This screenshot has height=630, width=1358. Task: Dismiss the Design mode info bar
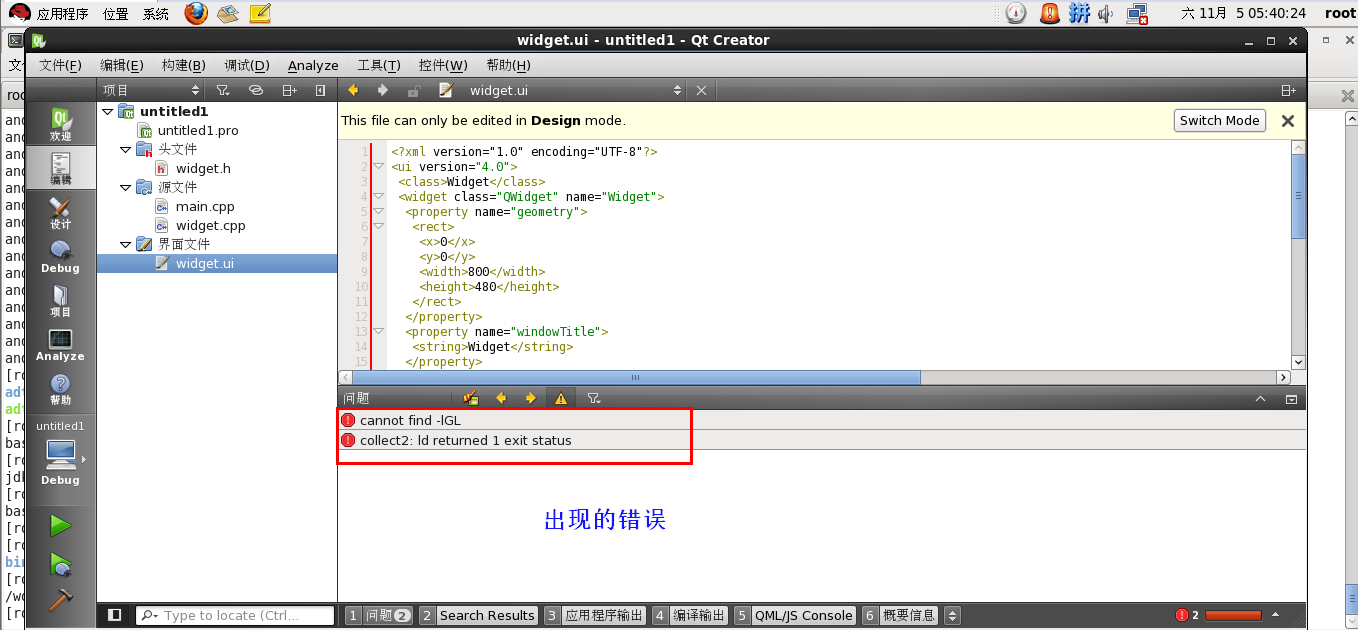pos(1288,120)
